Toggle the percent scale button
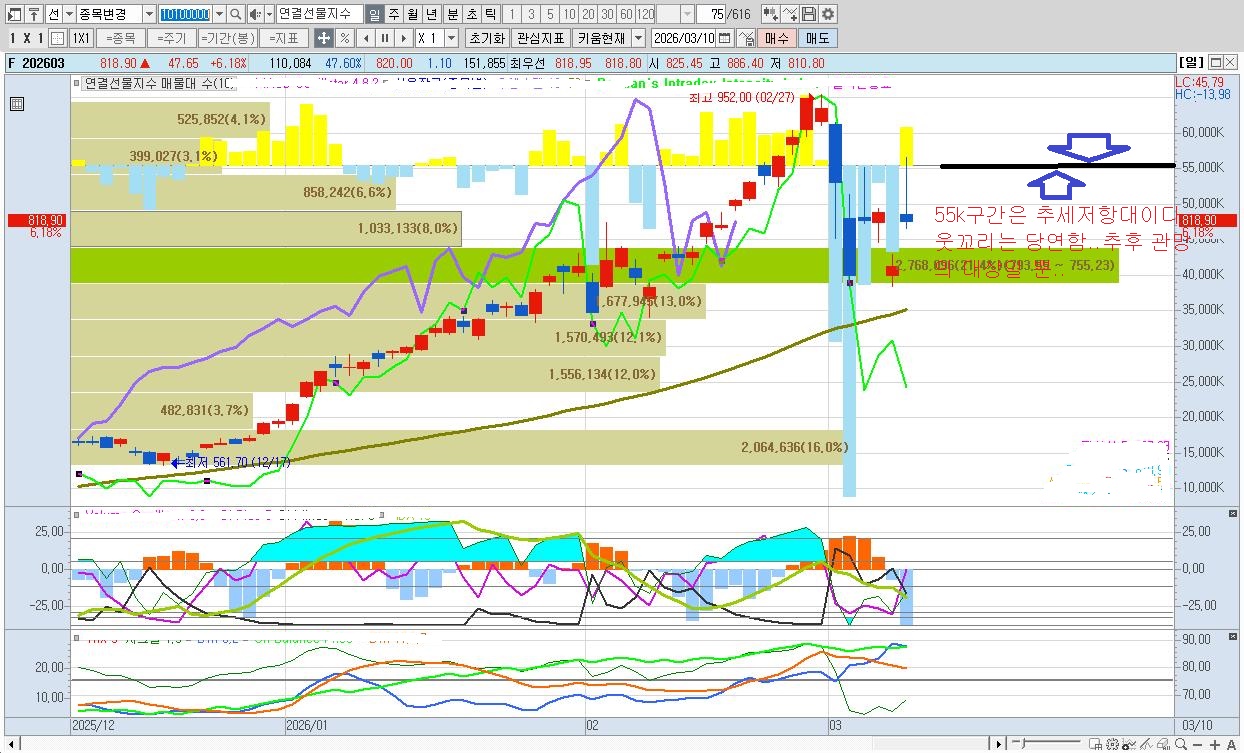The image size is (1244, 753). coord(344,38)
